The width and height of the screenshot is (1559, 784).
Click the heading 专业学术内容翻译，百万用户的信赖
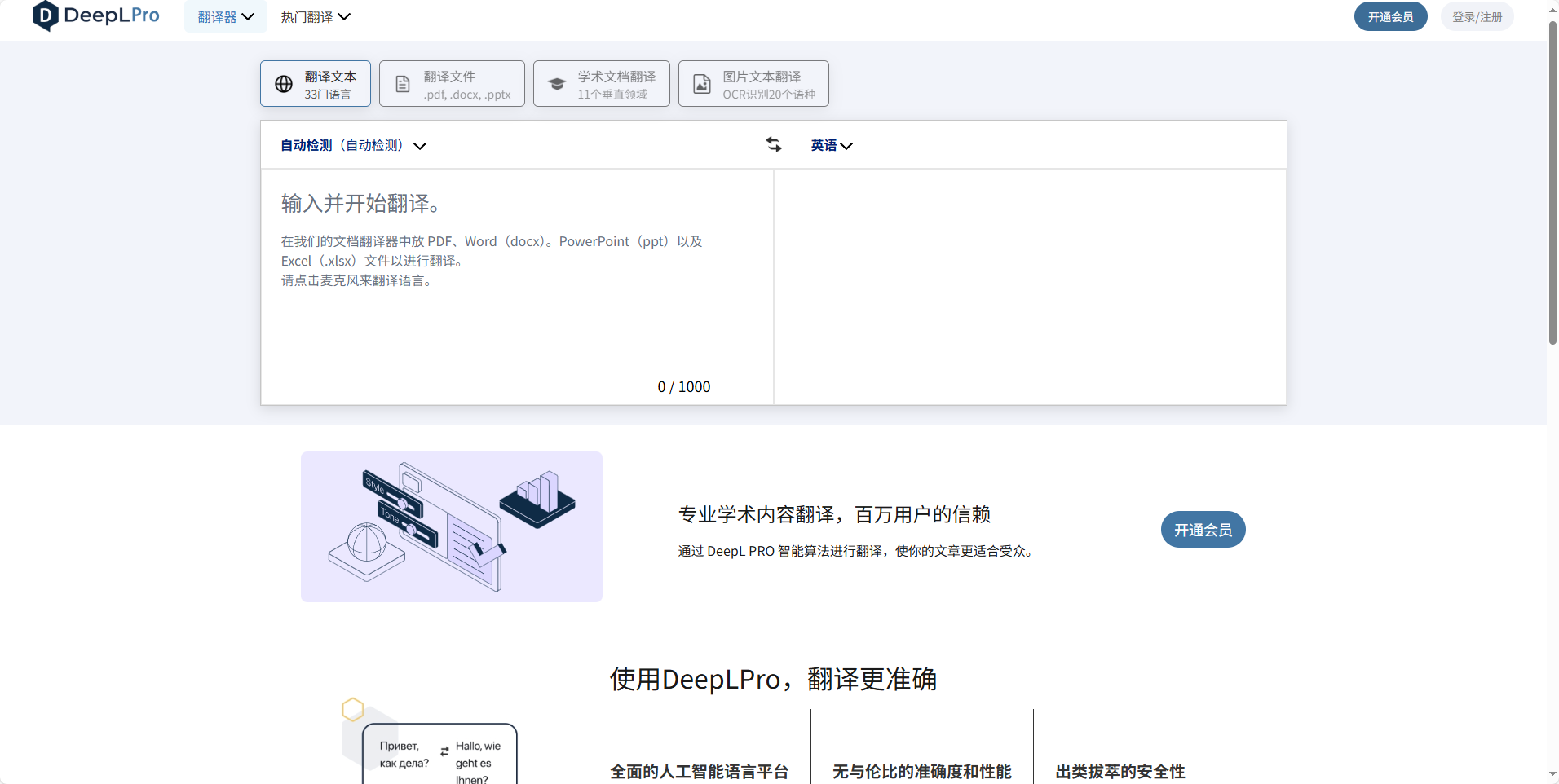834,514
